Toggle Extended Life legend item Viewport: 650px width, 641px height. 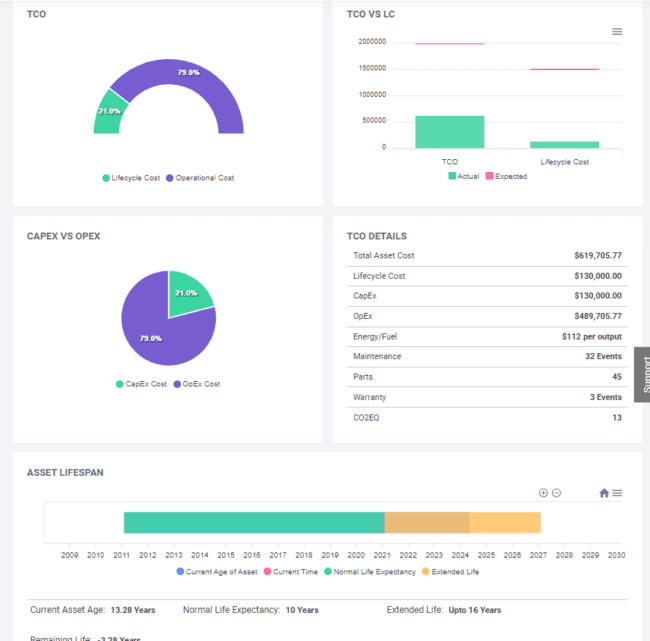pos(450,572)
